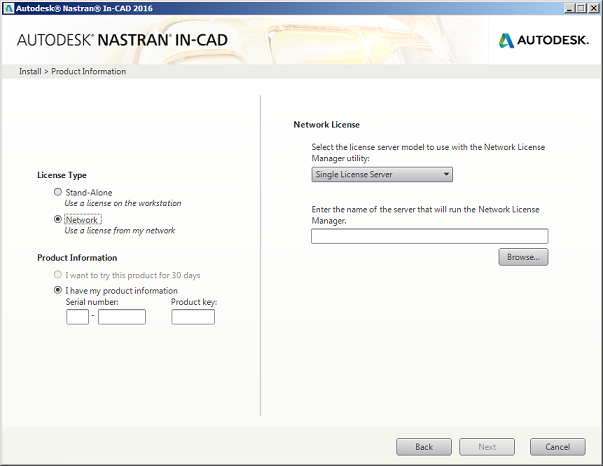Go back with the Back button
The image size is (603, 466).
(x=424, y=447)
